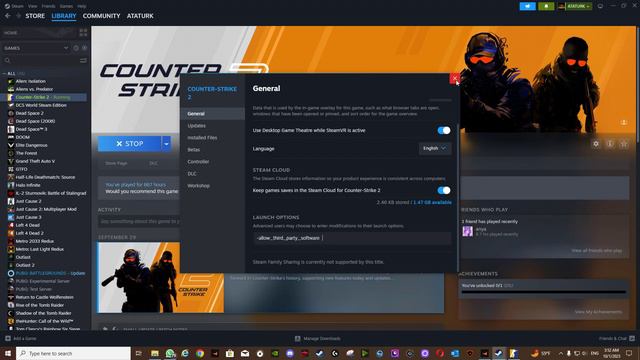This screenshot has height=360, width=640.
Task: Click the library search field
Action: tap(41, 60)
